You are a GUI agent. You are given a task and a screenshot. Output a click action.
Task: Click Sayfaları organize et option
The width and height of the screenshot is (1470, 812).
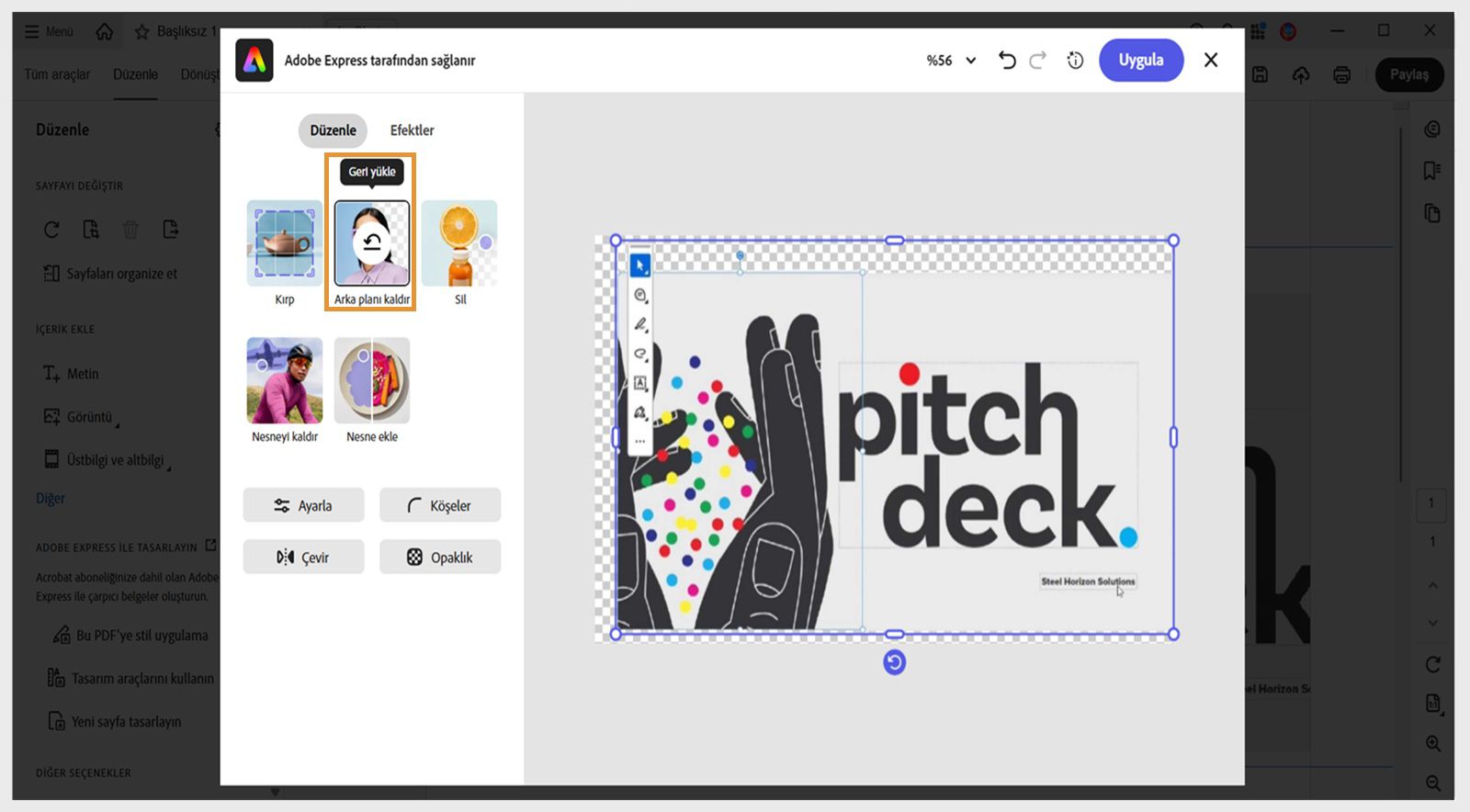[x=110, y=274]
